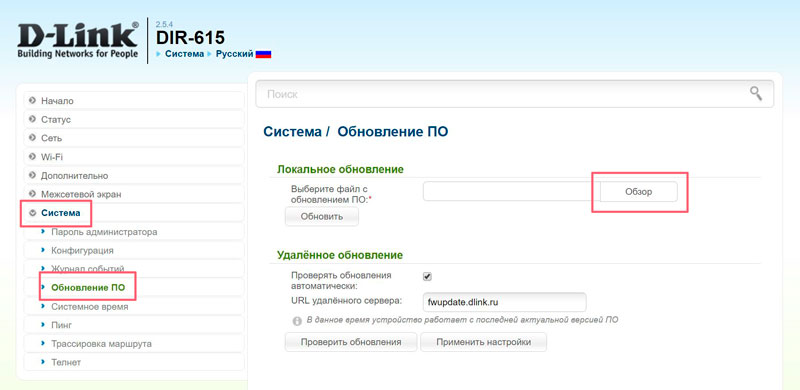Open Межсетевой экран menu item
800x390 pixels.
134,194
